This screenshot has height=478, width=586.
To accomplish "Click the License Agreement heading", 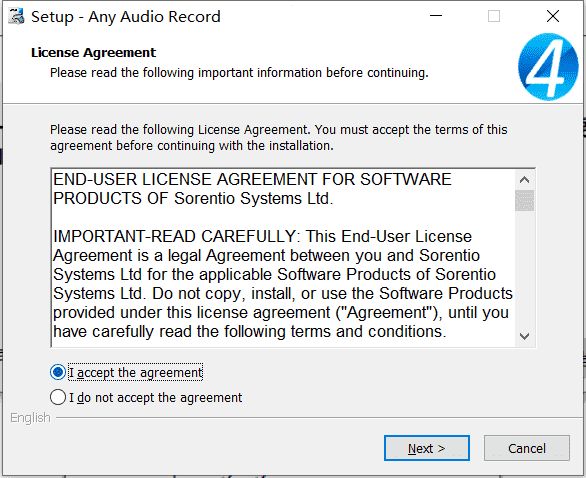I will (93, 53).
